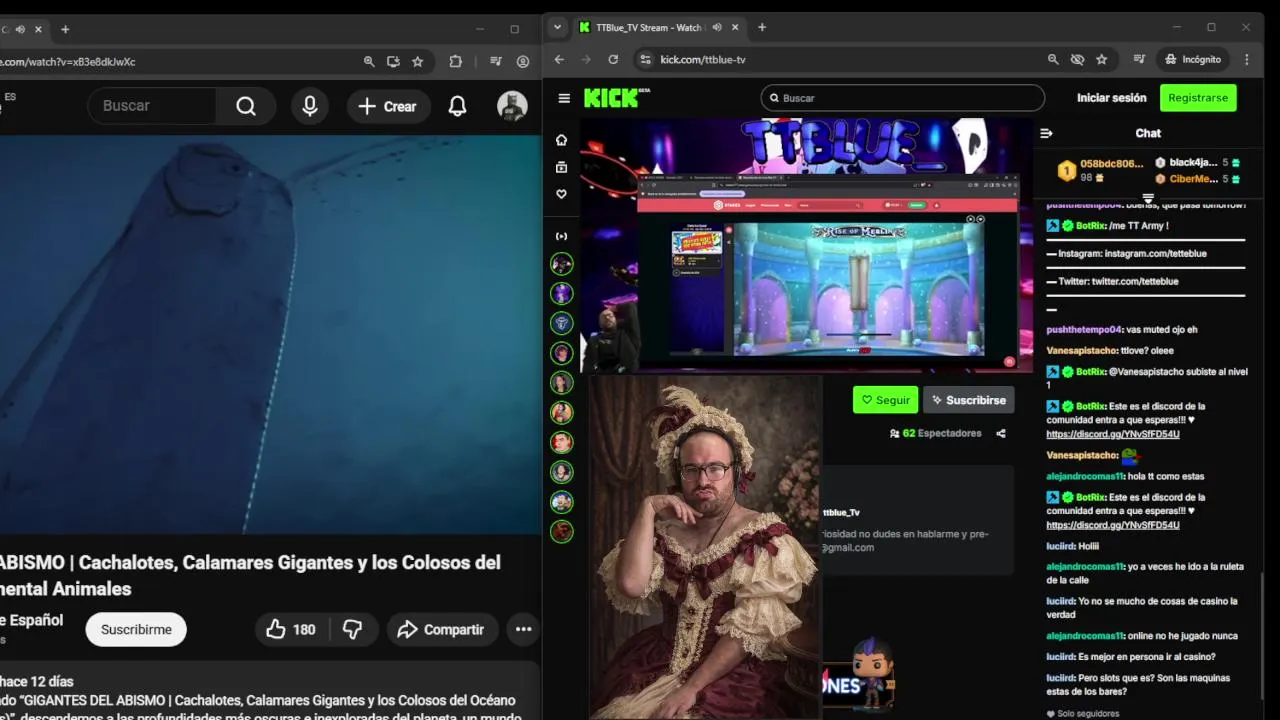Image resolution: width=1280 pixels, height=720 pixels.
Task: Open the YouTube Crear menu
Action: point(388,106)
